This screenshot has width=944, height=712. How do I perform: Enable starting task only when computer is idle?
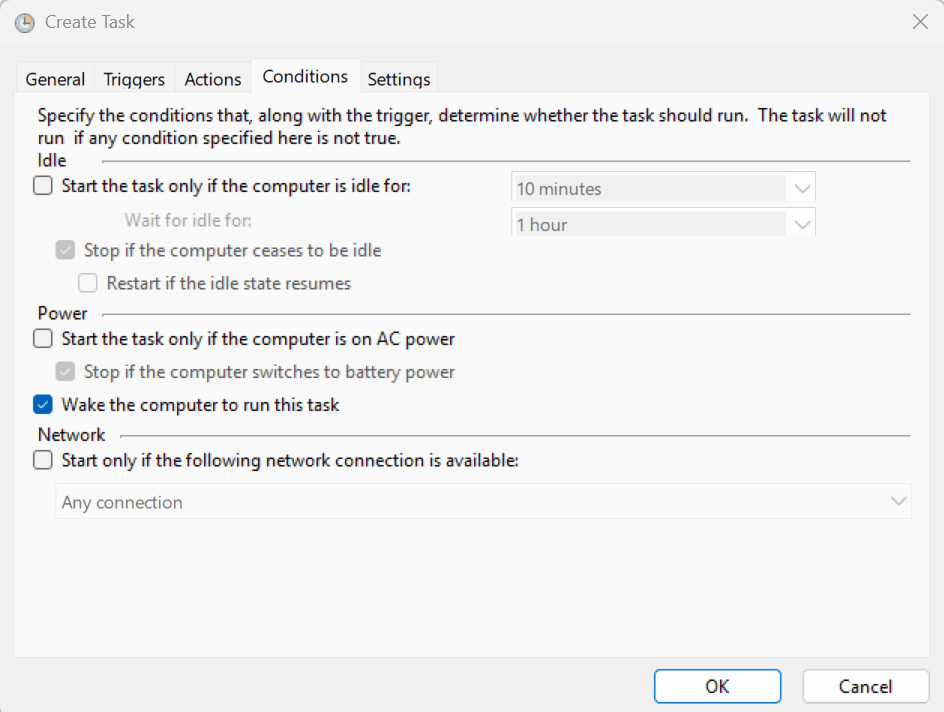point(42,186)
